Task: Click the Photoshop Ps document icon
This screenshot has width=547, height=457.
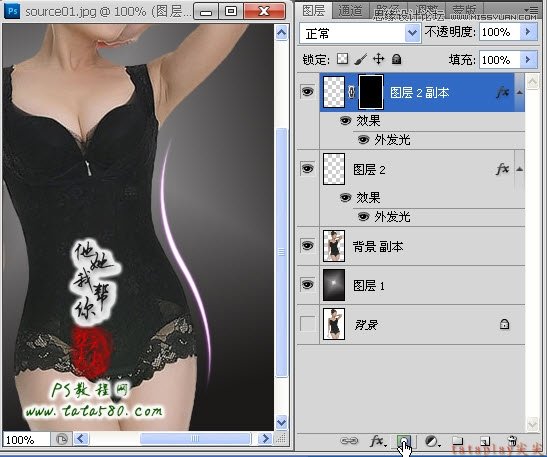Action: (13, 11)
